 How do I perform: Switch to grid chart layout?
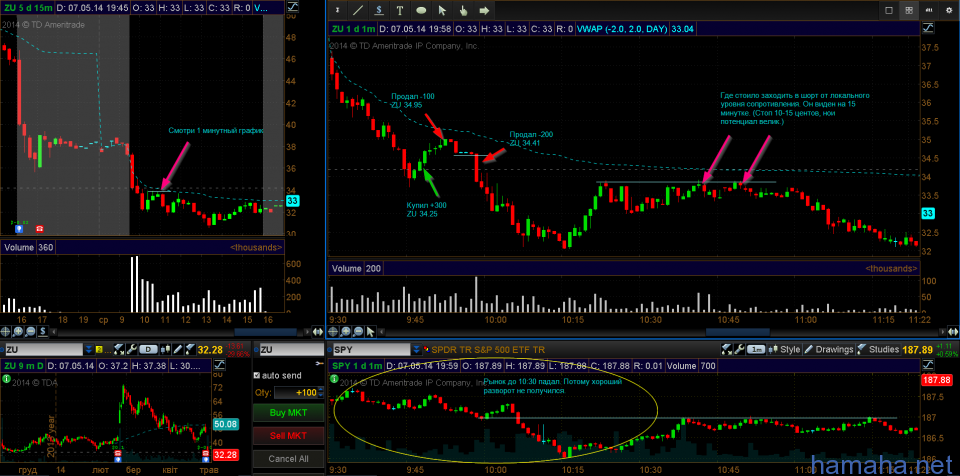(x=909, y=10)
